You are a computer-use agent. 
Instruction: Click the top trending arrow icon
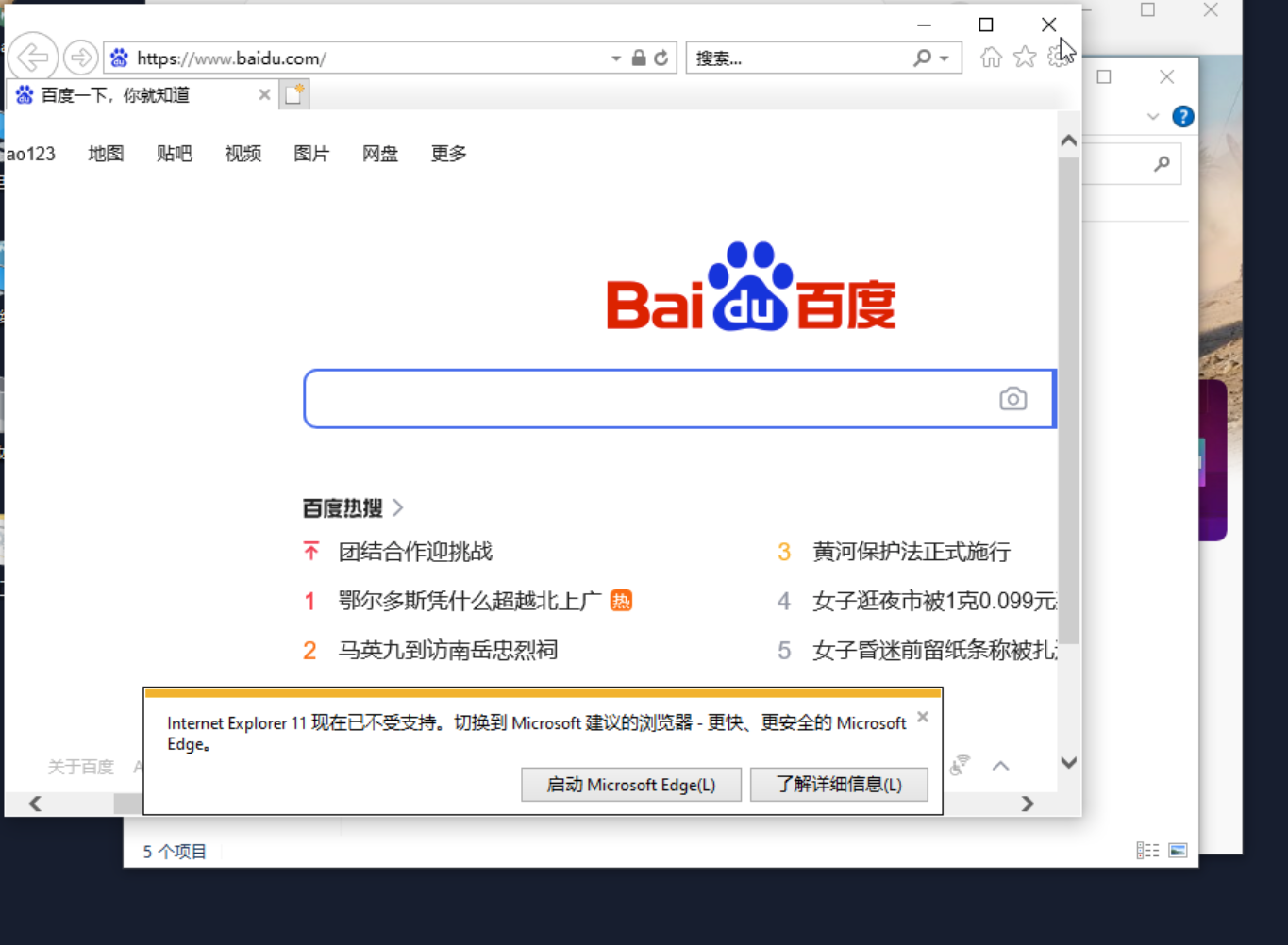tap(311, 551)
